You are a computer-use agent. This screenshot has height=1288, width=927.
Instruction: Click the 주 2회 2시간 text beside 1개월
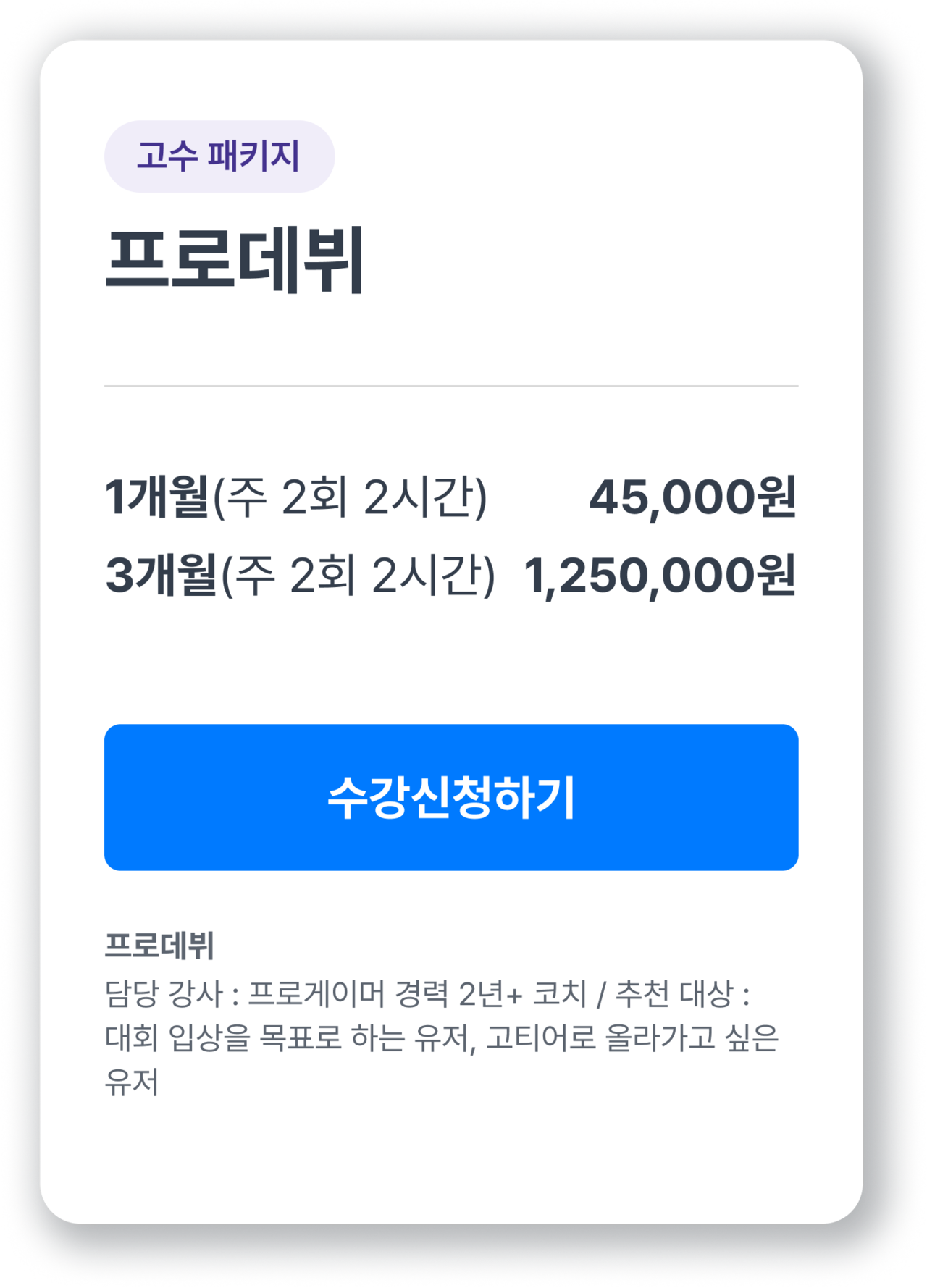[351, 497]
